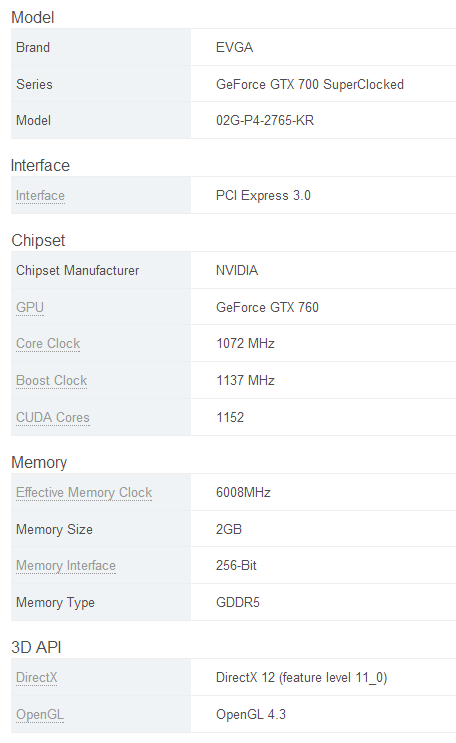Click the GeForce GTX 760 value

click(267, 308)
